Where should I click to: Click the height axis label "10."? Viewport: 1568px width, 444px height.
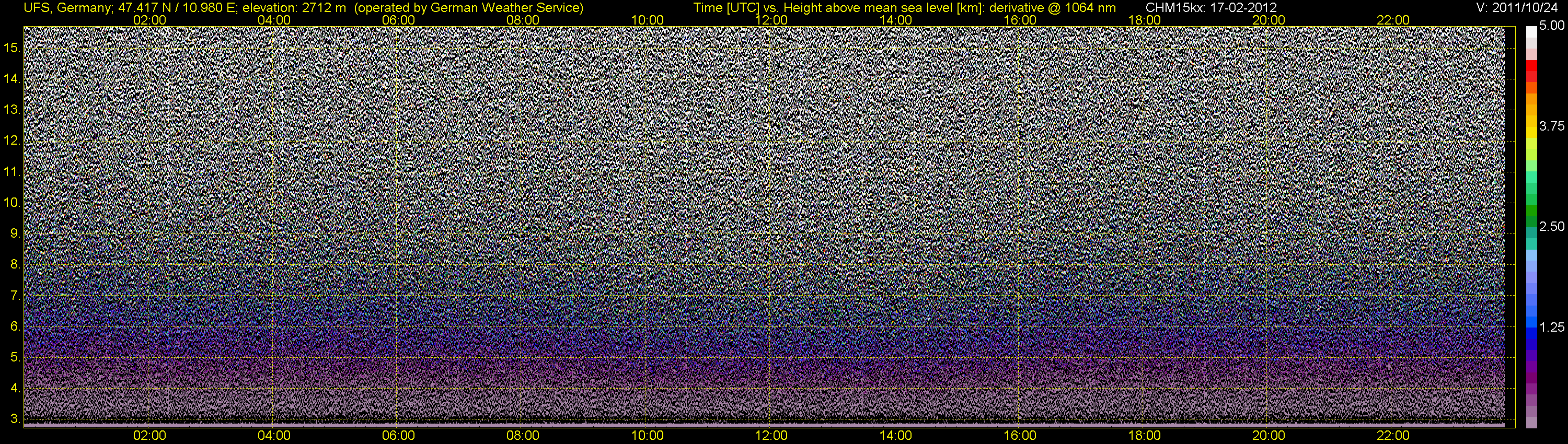(x=12, y=203)
